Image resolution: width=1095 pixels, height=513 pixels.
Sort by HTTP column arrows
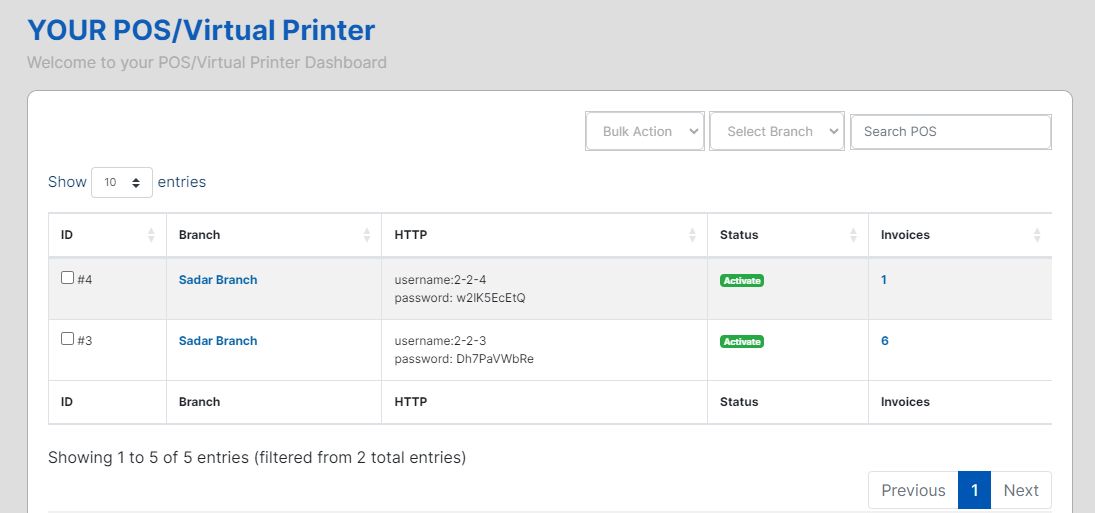[693, 235]
